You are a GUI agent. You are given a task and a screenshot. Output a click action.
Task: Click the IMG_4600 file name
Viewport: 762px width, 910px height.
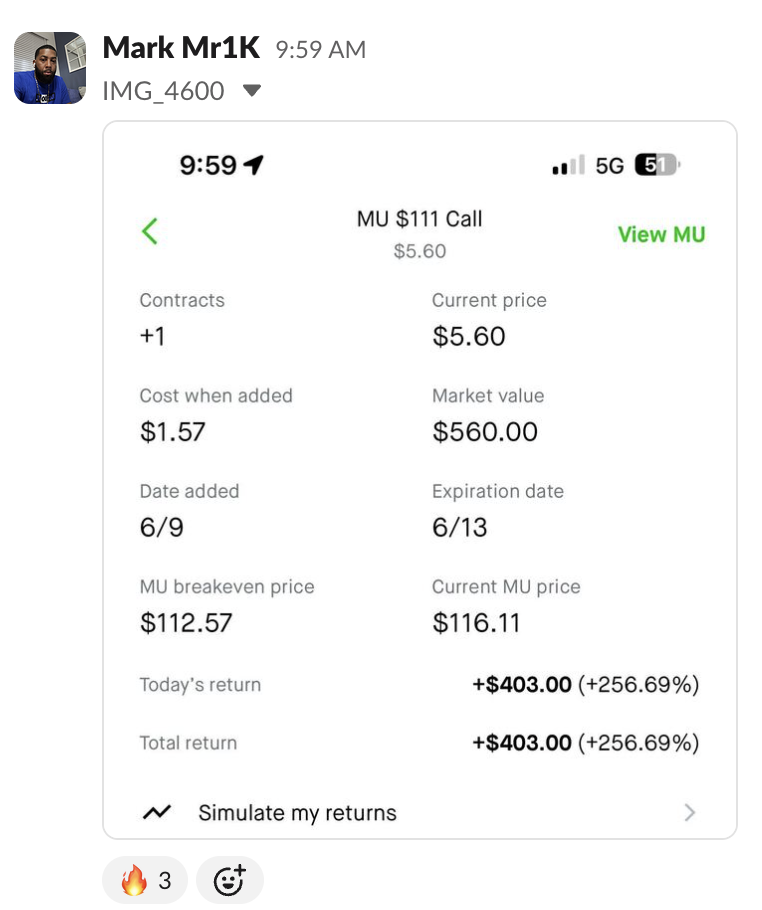(163, 92)
